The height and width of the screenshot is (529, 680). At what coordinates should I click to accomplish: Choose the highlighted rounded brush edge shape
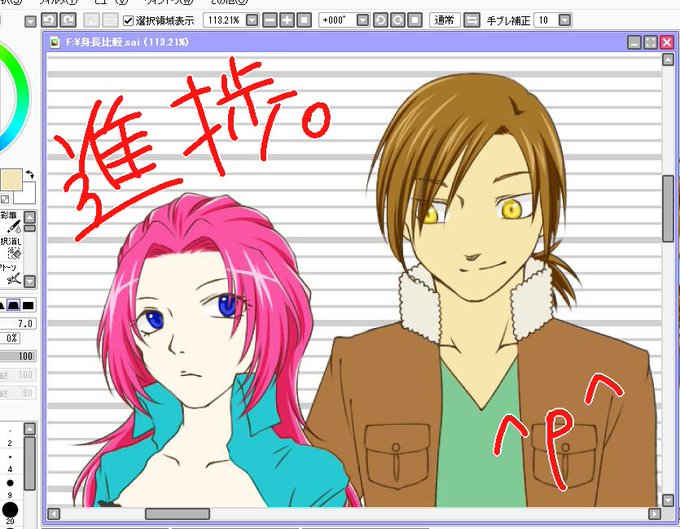13,305
